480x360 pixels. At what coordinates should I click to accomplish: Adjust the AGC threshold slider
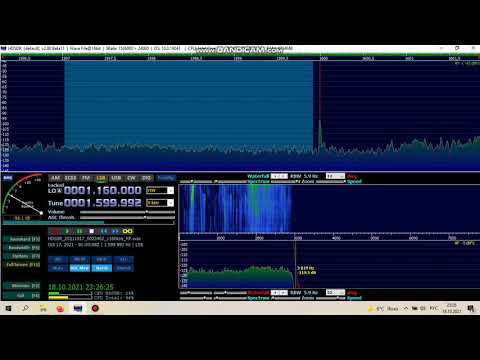(127, 217)
